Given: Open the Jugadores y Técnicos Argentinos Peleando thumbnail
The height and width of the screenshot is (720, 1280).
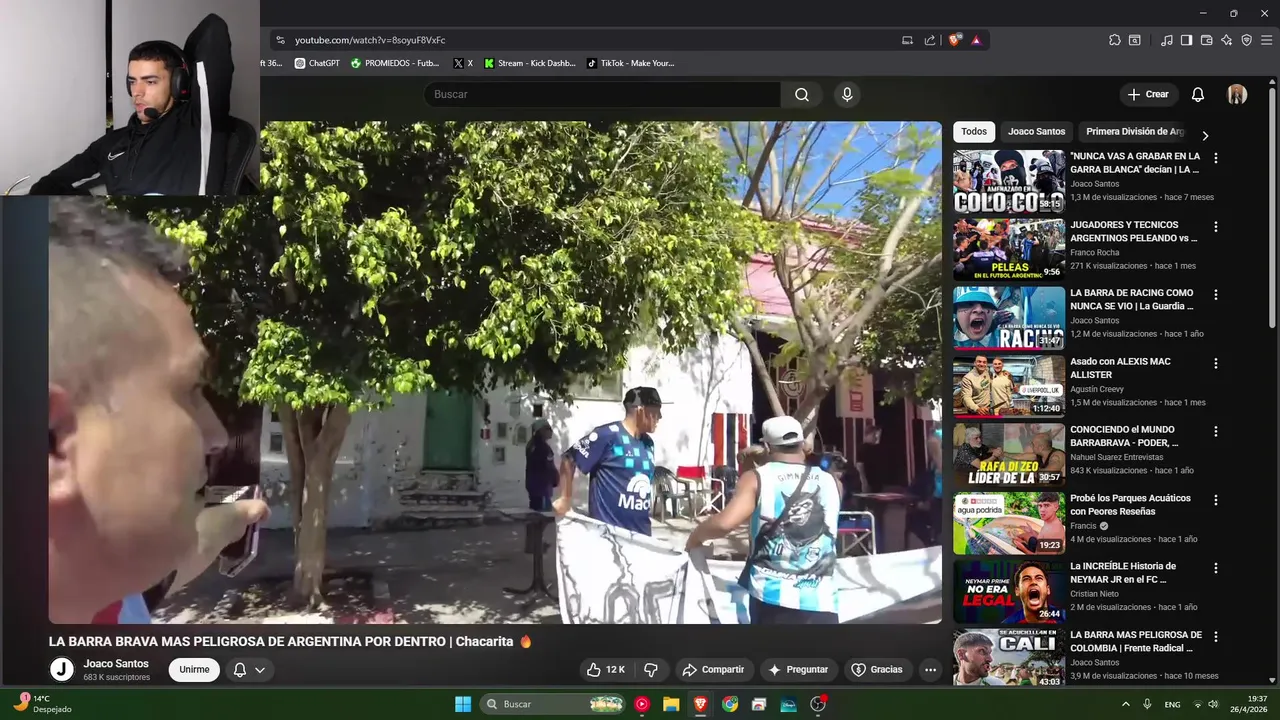Looking at the screenshot, I should pos(1009,249).
